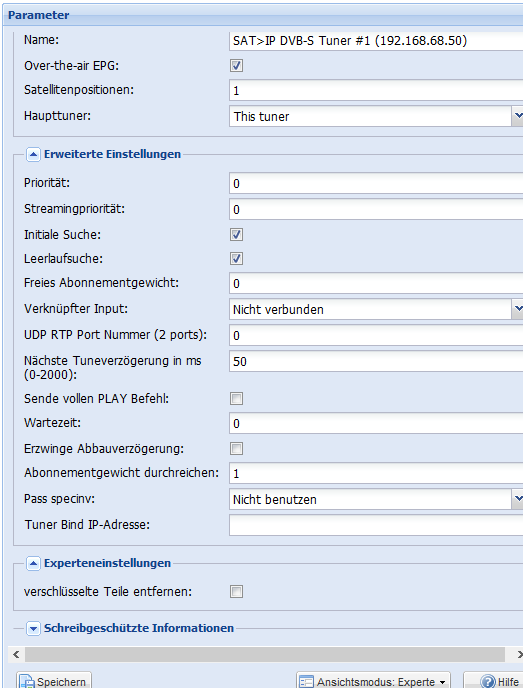Open the Pass specinv dropdown

518,499
